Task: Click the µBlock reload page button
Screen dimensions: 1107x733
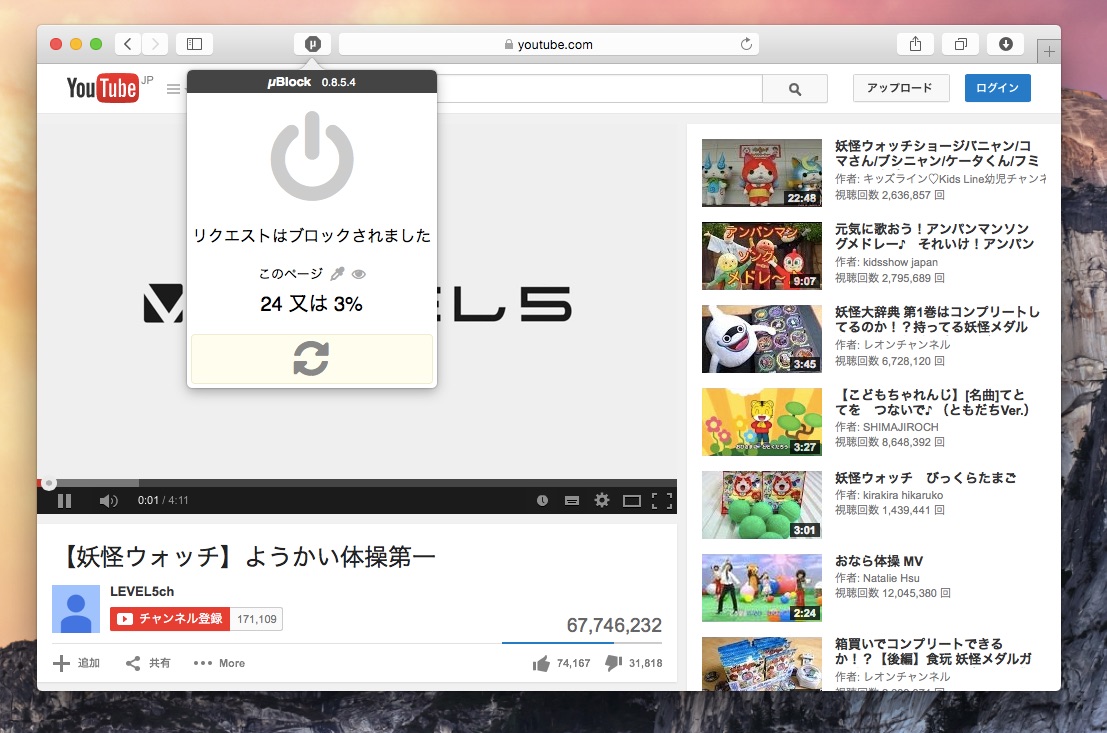Action: coord(311,359)
